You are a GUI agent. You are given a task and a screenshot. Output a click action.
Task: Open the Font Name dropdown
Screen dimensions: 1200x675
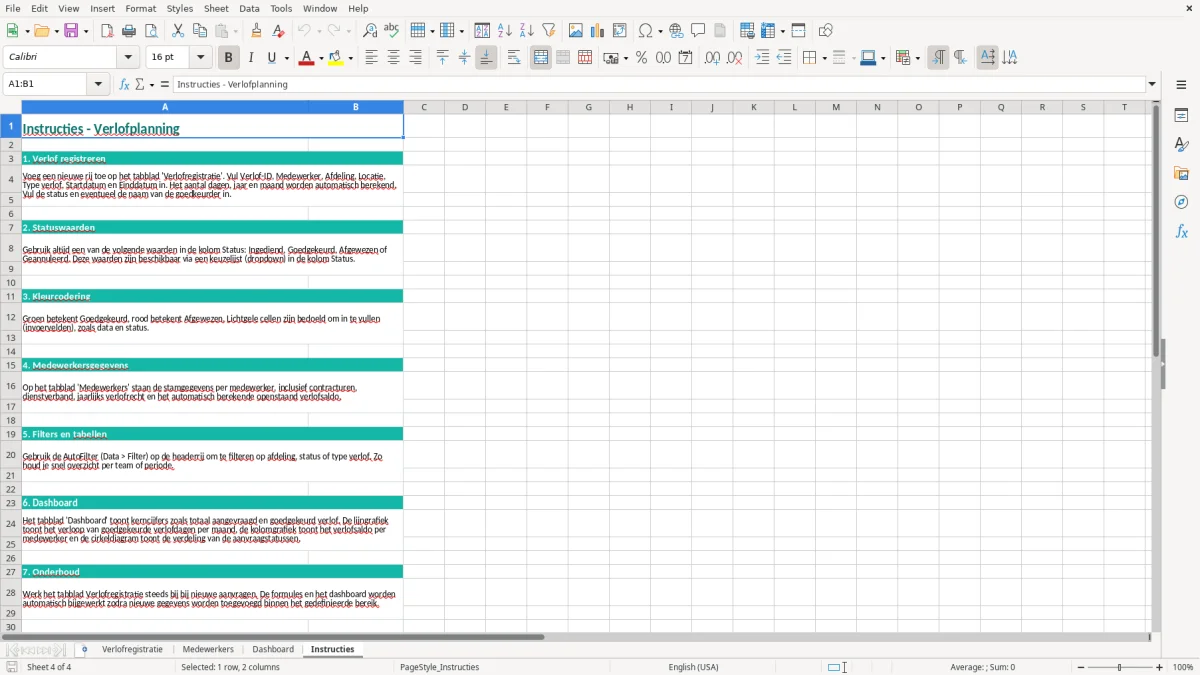point(128,58)
